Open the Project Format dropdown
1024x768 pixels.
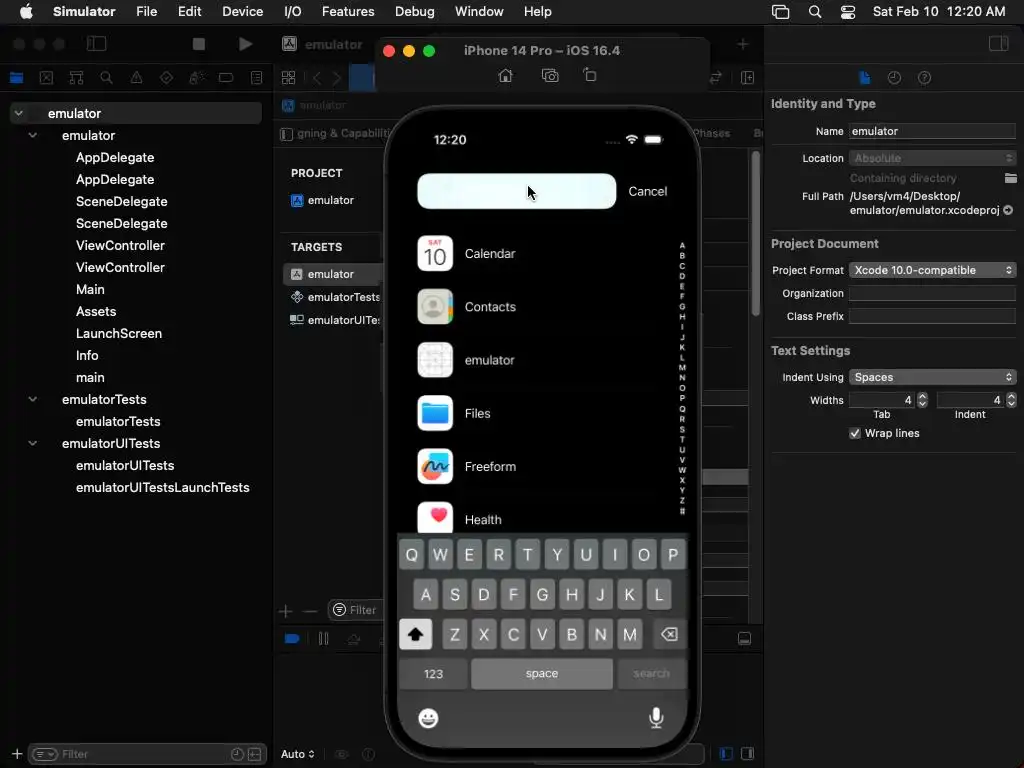click(x=932, y=270)
